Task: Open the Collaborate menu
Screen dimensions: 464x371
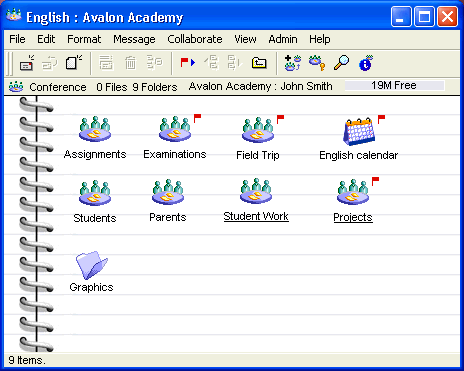Action: coord(195,39)
